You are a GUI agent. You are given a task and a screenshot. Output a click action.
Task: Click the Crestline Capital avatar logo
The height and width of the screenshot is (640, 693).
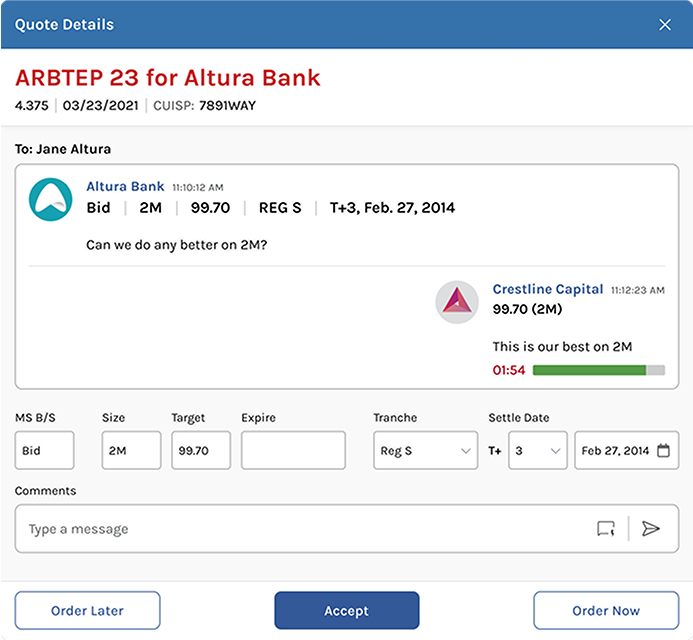pos(457,301)
